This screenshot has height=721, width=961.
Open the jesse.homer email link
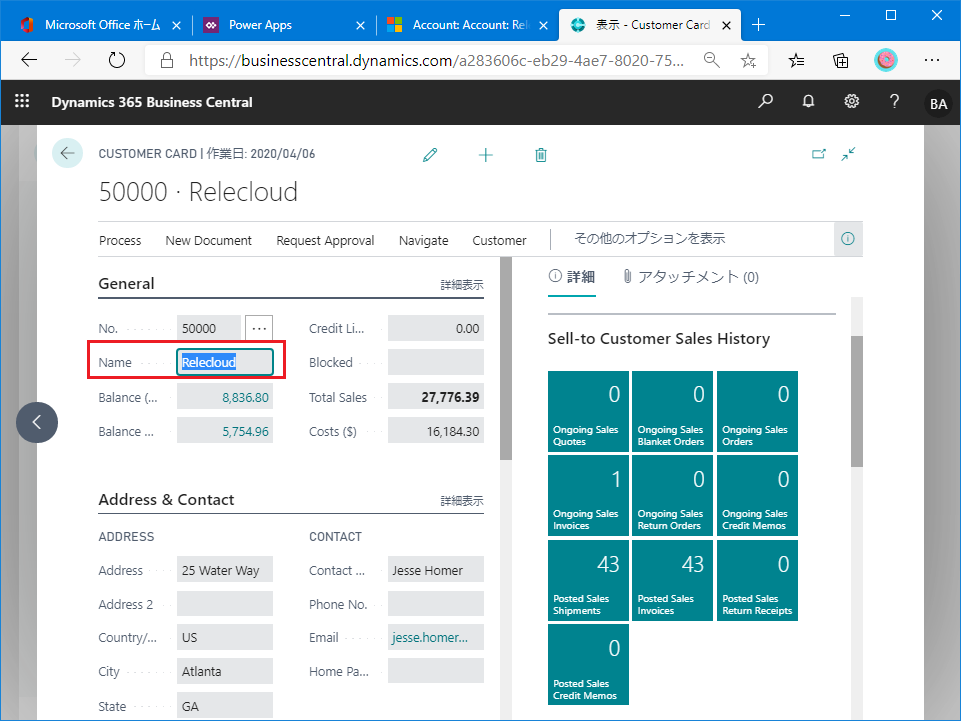tap(430, 638)
